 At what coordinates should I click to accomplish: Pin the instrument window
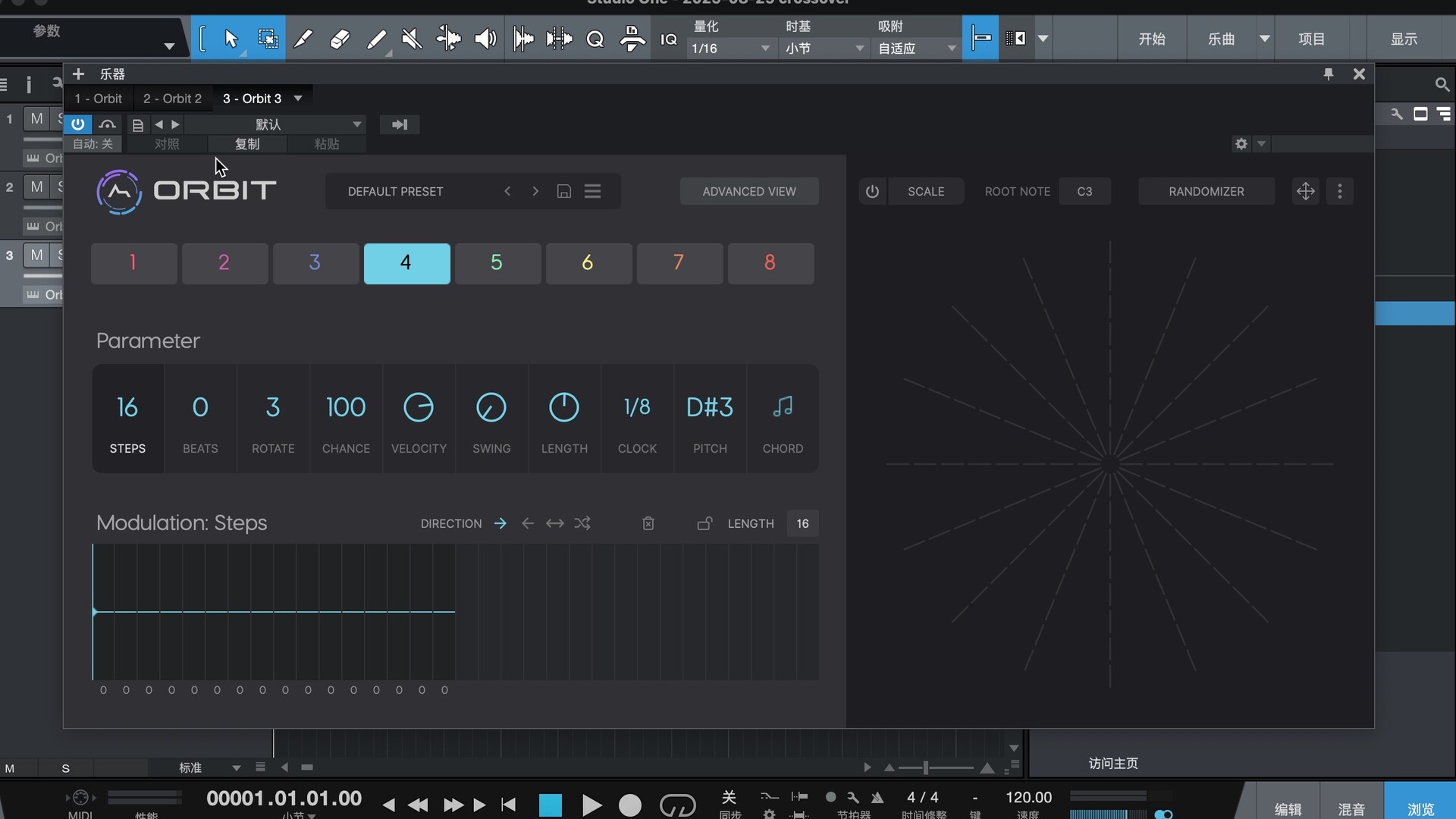(1328, 74)
